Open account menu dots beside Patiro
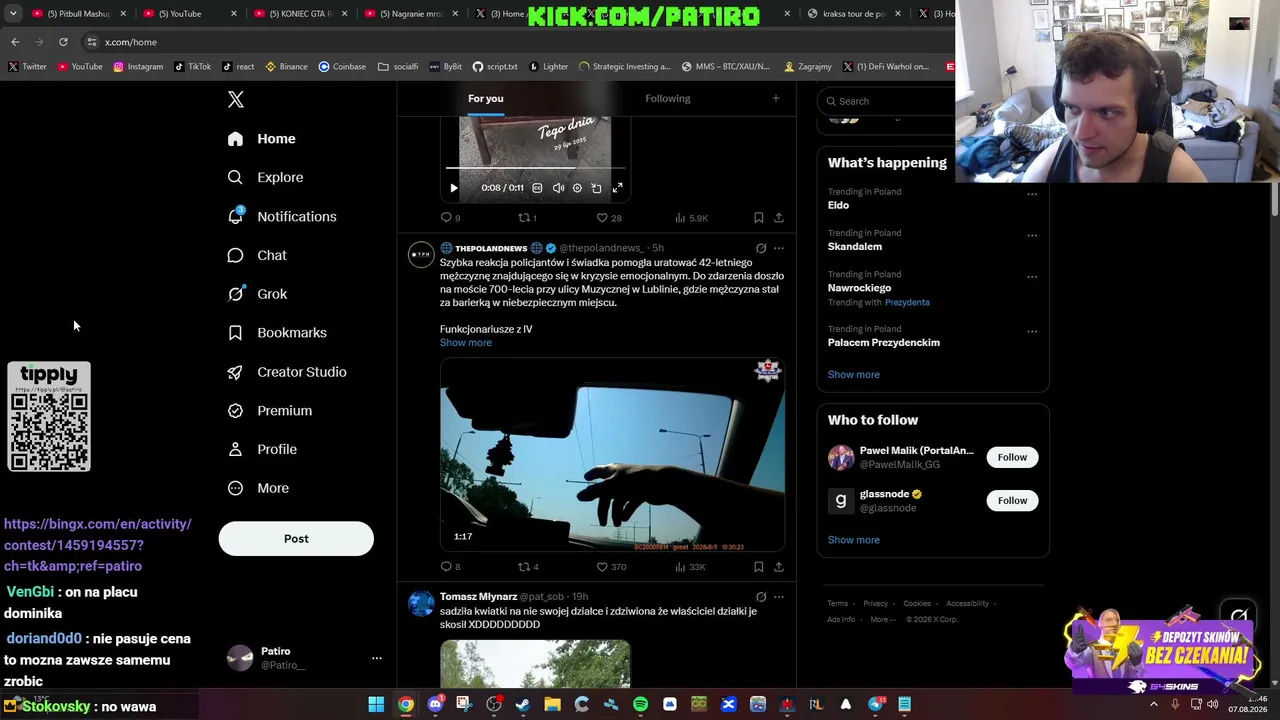The width and height of the screenshot is (1280, 720). click(377, 658)
